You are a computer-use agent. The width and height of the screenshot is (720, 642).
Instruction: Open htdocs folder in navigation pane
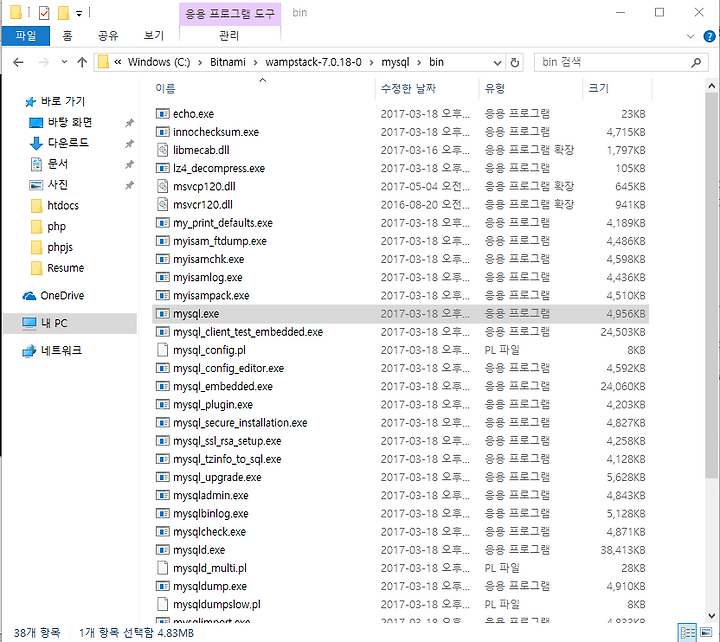(x=63, y=205)
